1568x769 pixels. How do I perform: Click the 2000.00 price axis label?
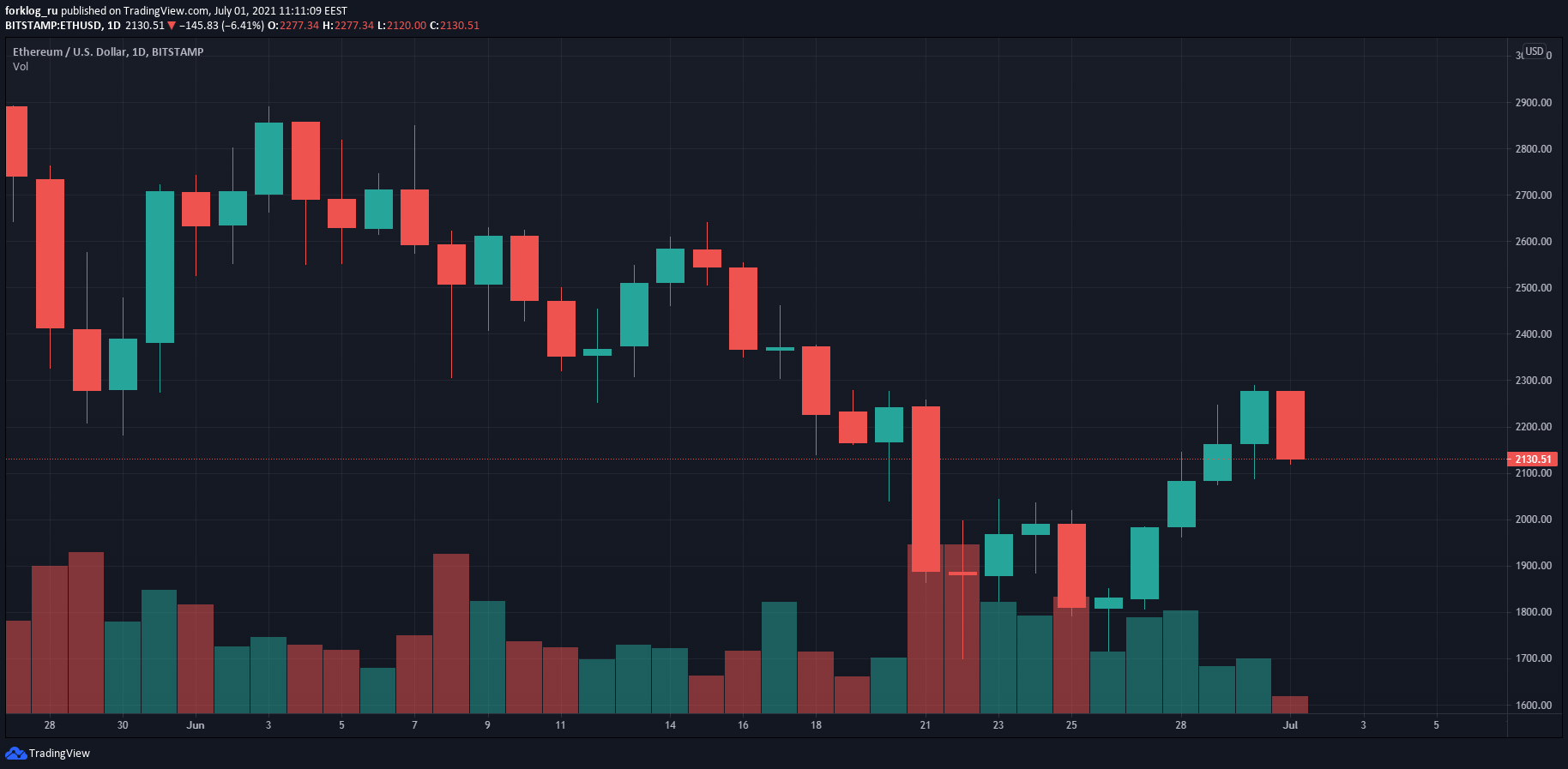click(1533, 520)
